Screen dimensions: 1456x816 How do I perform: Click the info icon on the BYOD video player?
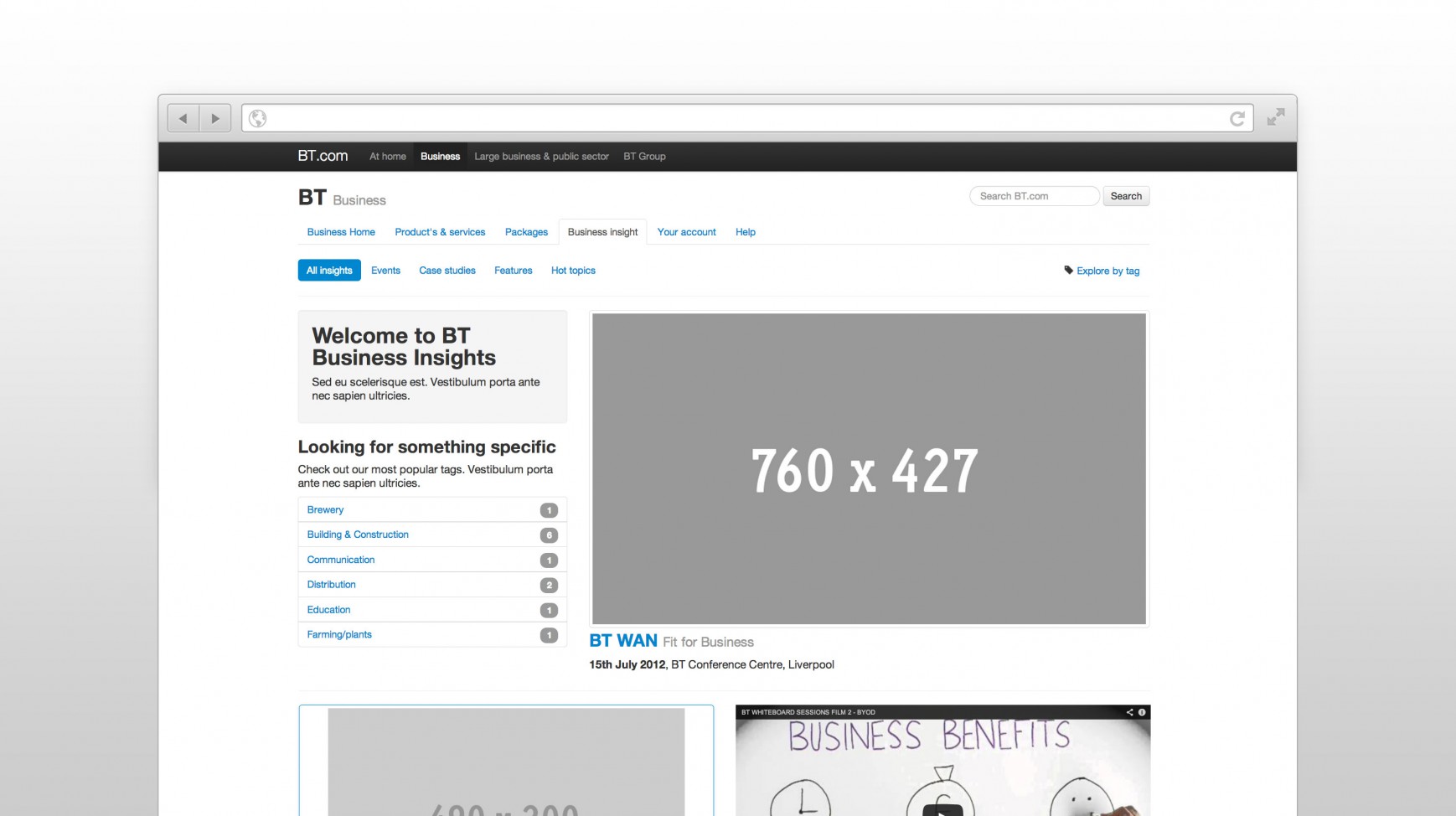tap(1142, 712)
